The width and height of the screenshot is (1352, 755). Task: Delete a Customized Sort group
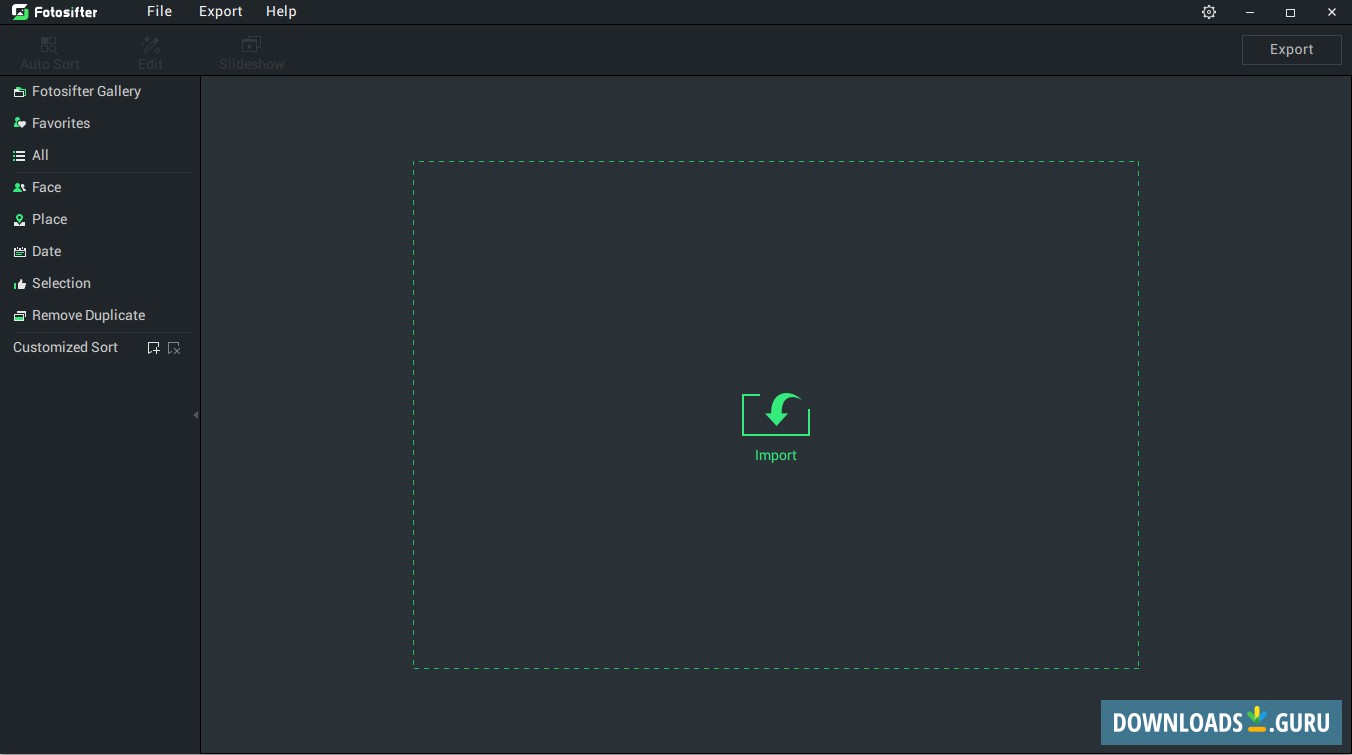(x=174, y=347)
